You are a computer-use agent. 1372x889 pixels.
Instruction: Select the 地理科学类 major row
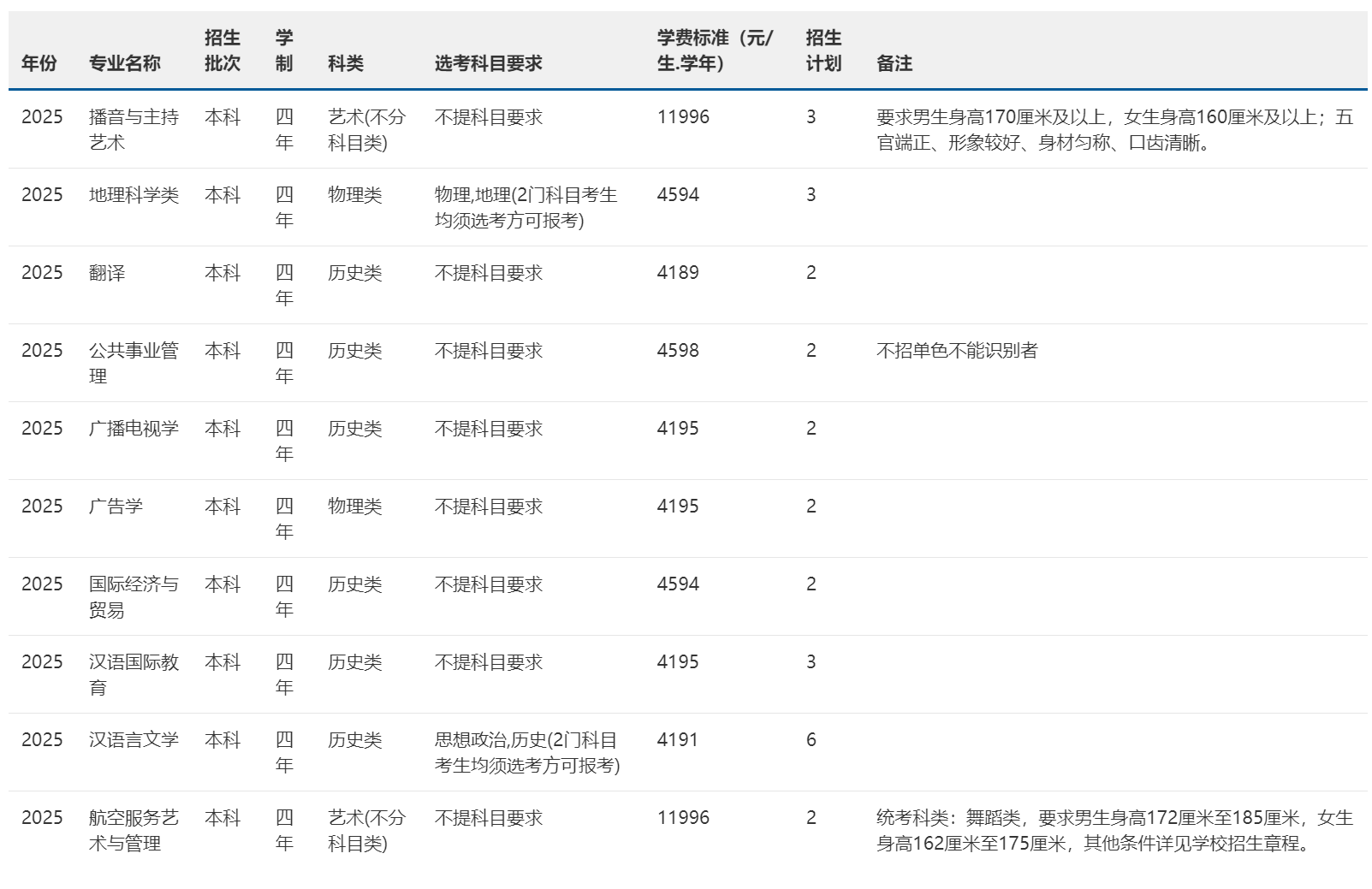pyautogui.click(x=134, y=195)
